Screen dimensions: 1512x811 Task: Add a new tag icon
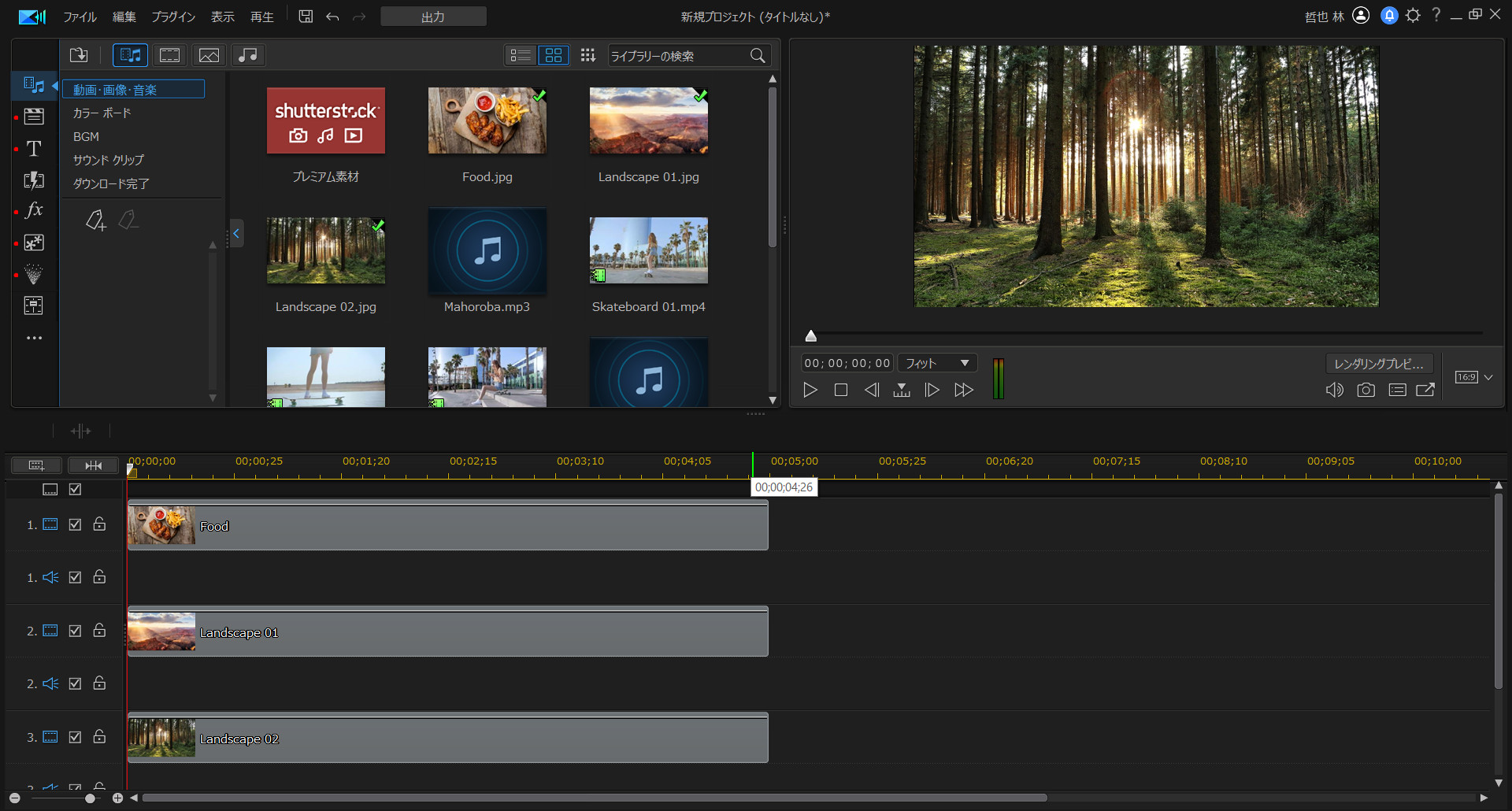tap(95, 220)
